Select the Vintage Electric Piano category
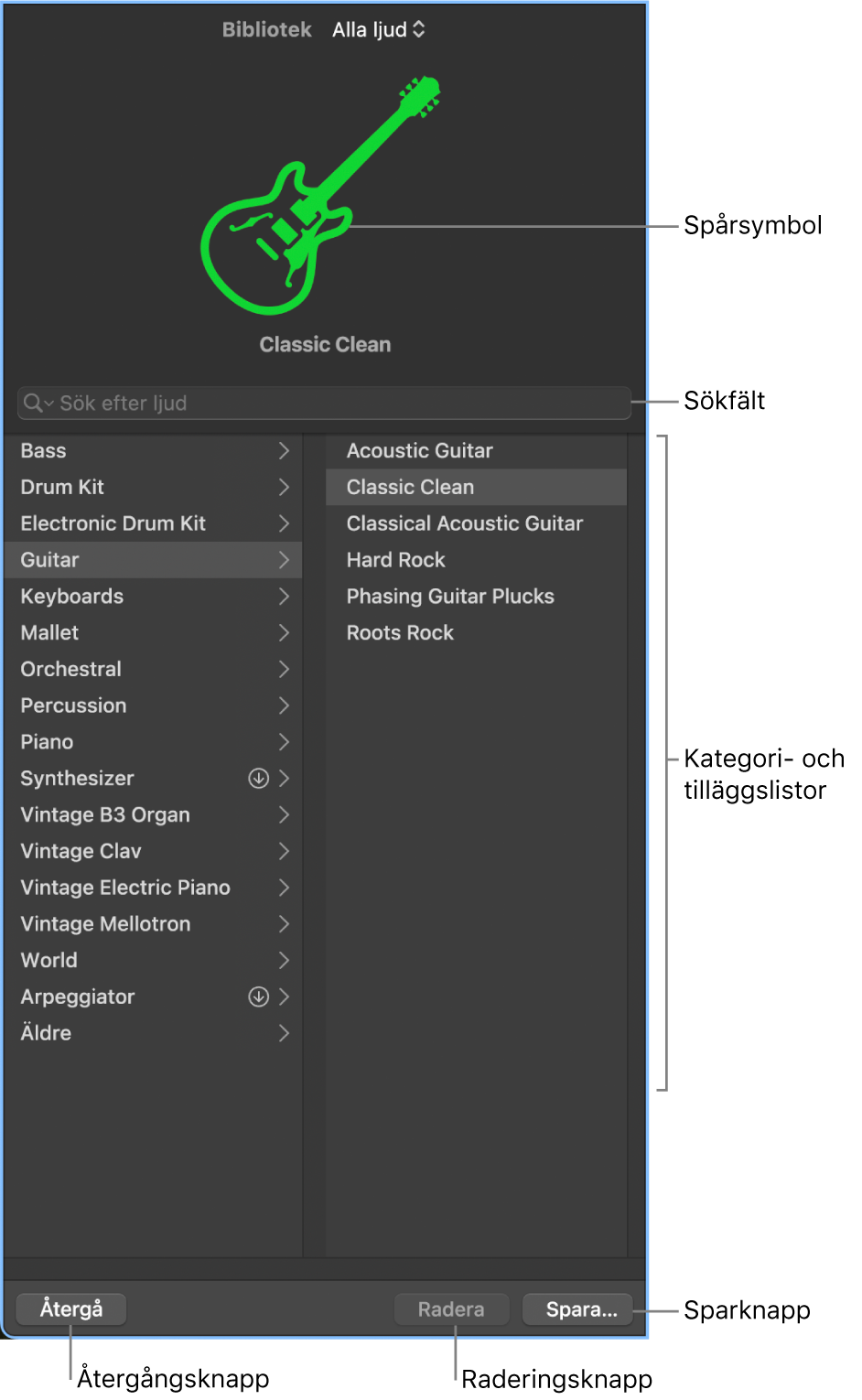 pyautogui.click(x=153, y=888)
